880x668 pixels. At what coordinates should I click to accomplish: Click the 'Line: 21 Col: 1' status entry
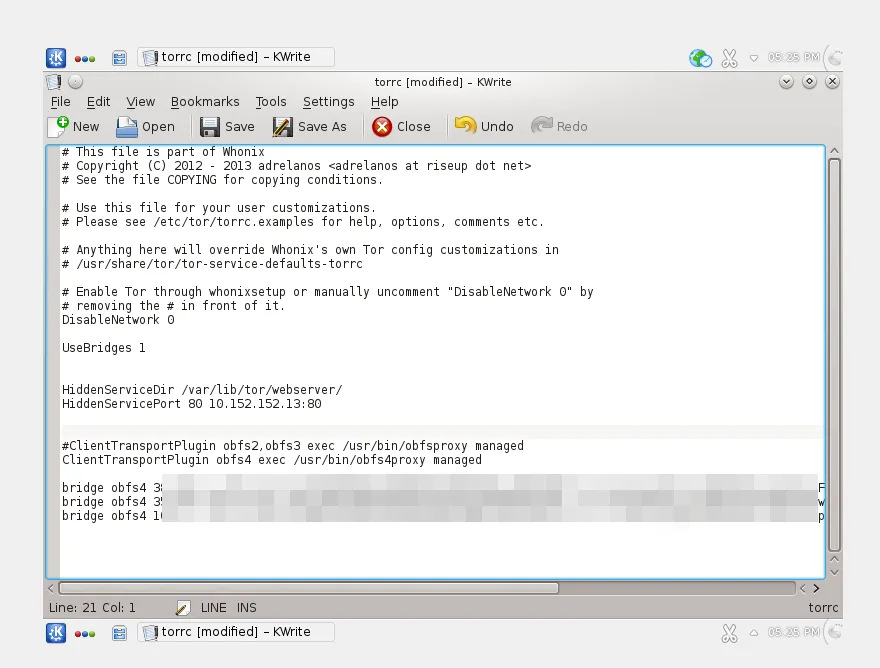tap(92, 608)
